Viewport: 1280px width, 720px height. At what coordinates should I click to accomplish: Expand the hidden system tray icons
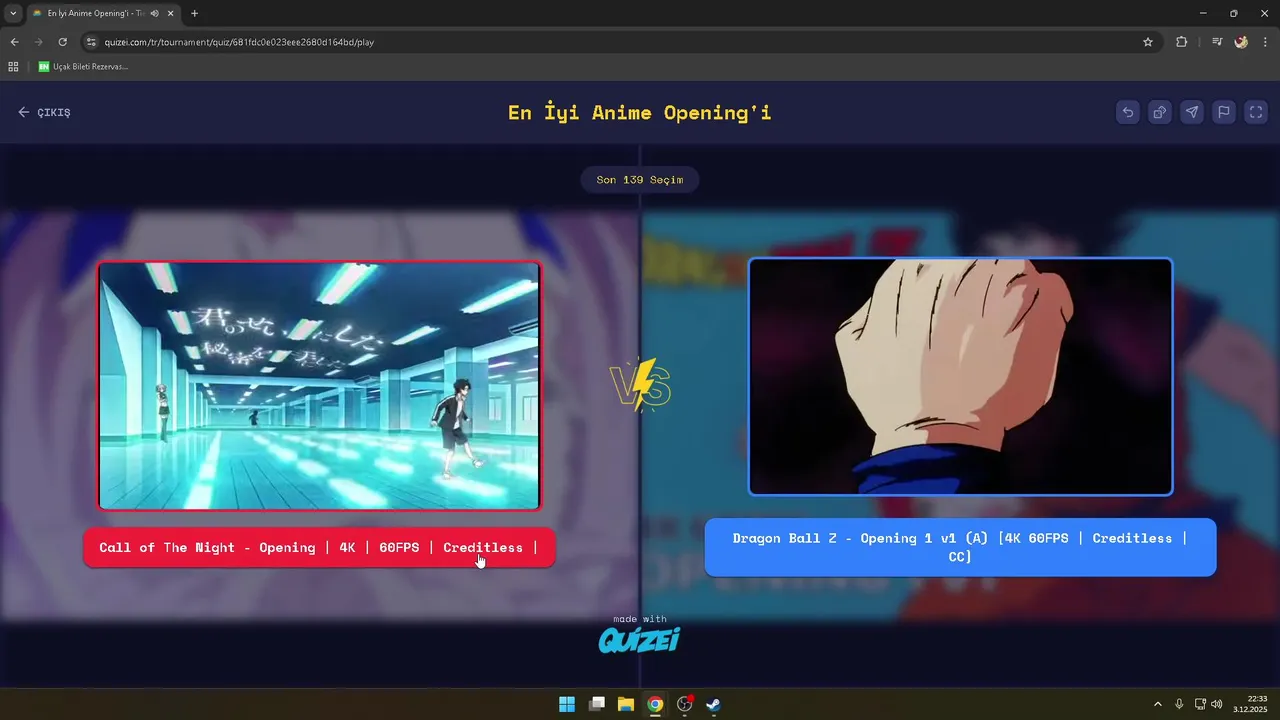tap(1158, 704)
